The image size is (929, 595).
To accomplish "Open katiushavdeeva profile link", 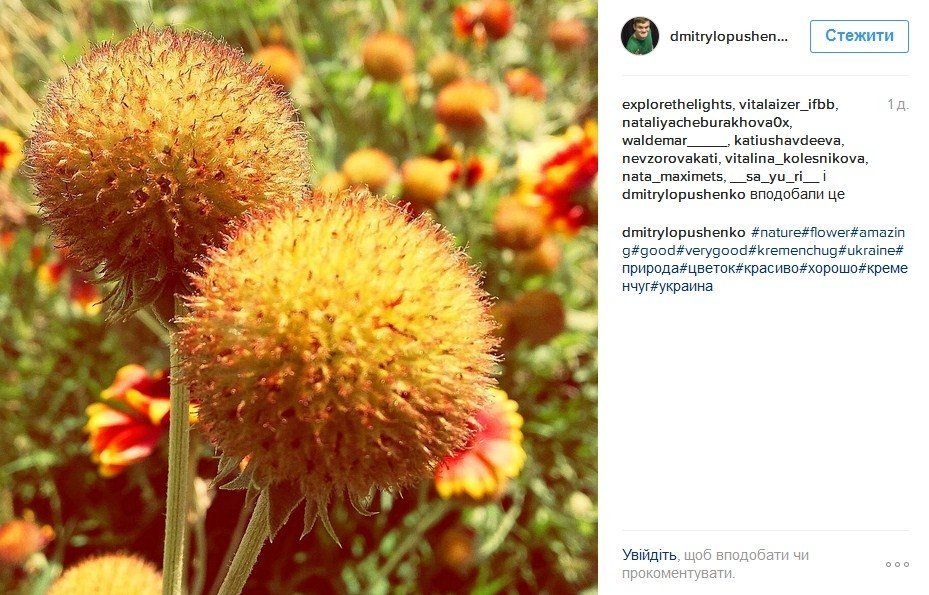I will coord(787,140).
